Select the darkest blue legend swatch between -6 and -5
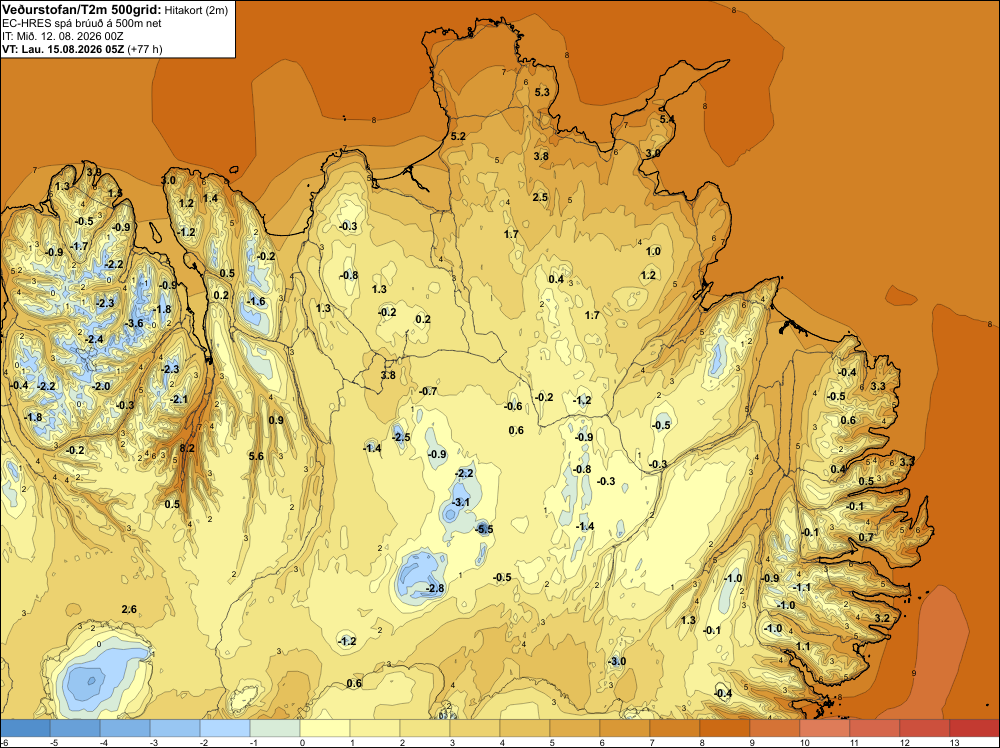This screenshot has height=748, width=1000. pos(25,728)
